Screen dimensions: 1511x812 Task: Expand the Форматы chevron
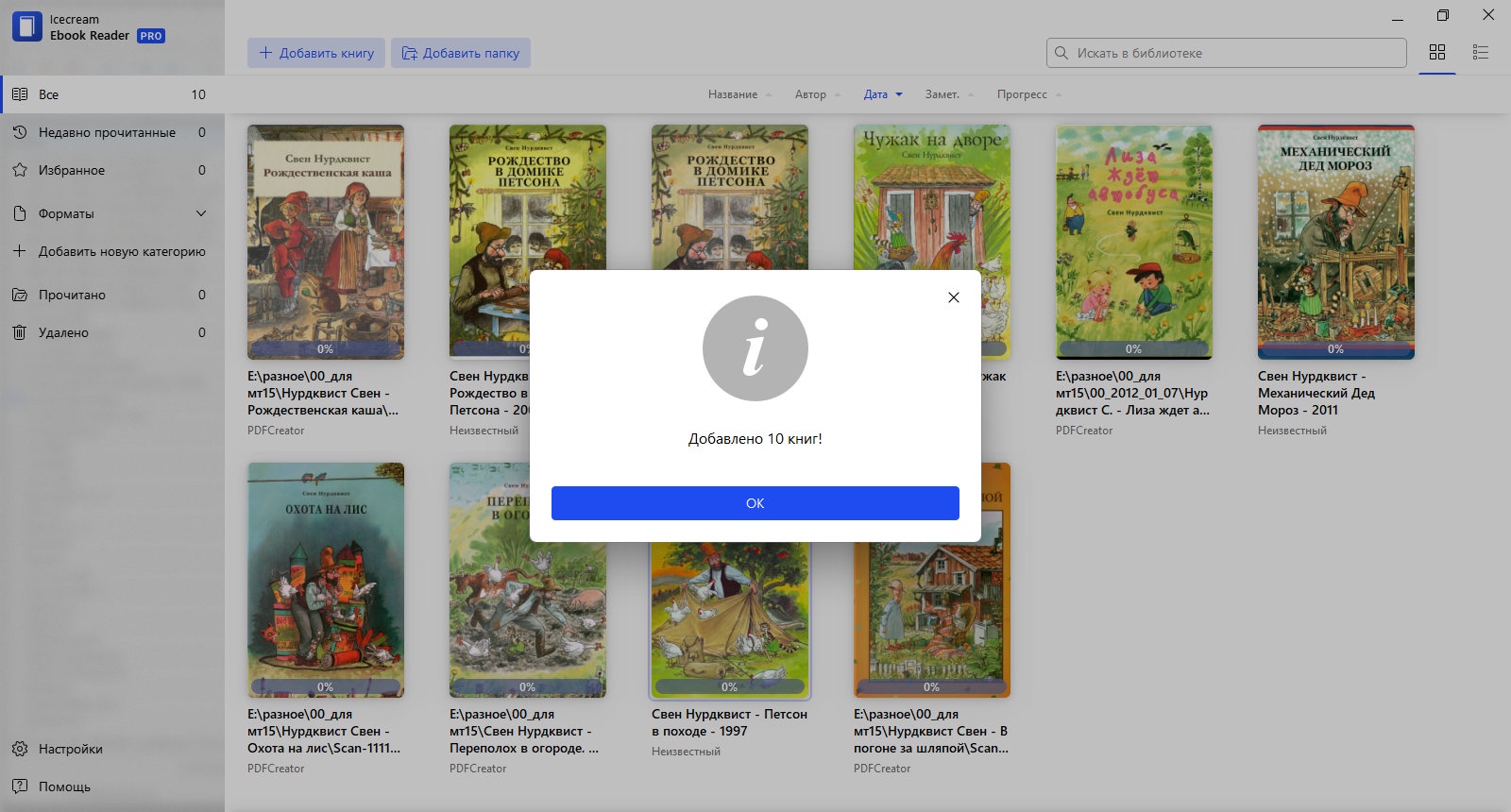click(201, 213)
